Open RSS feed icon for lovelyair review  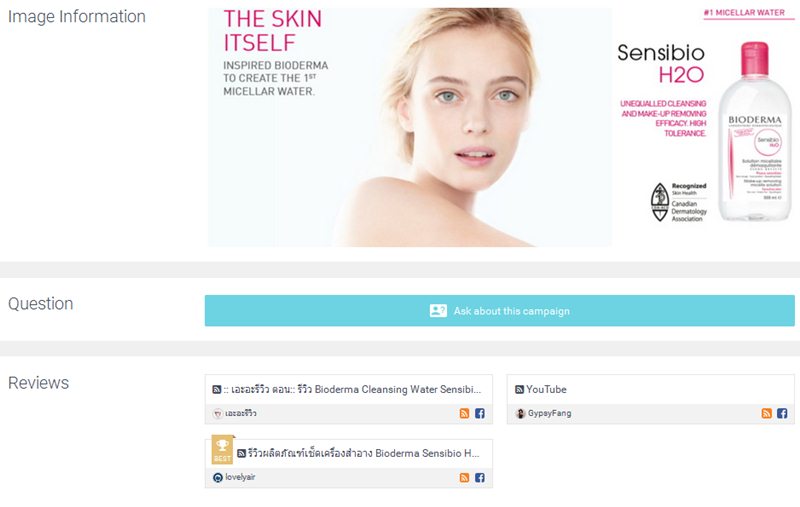(464, 478)
